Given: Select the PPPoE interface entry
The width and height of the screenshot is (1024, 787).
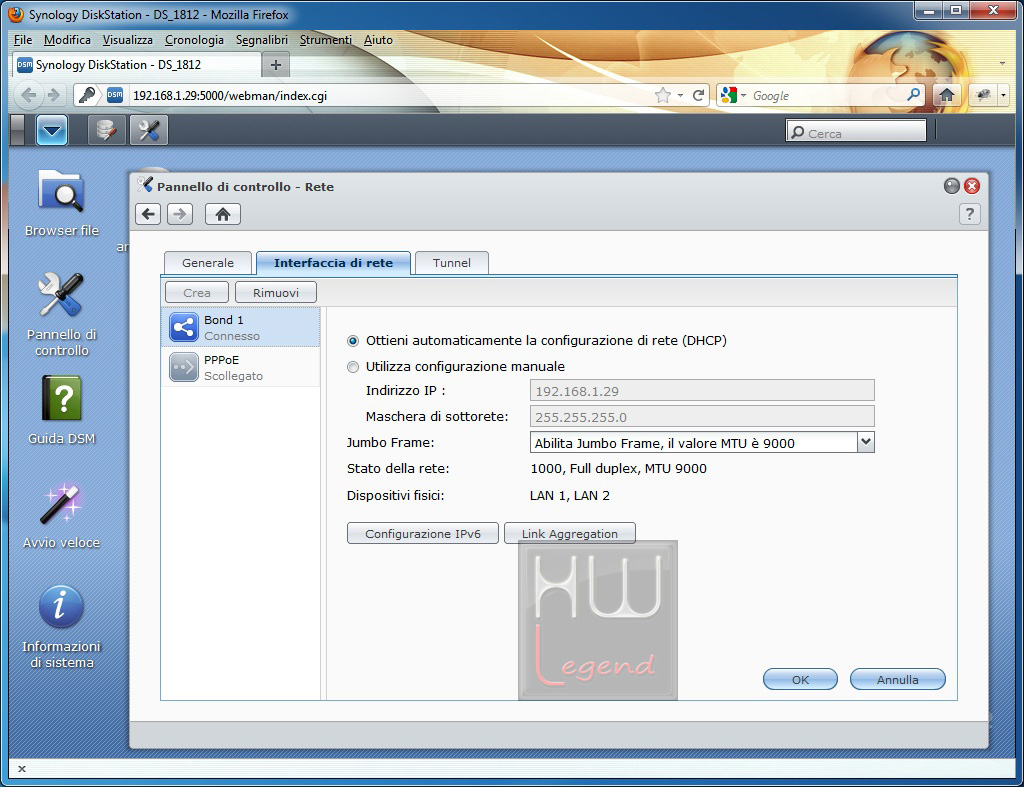Looking at the screenshot, I should pyautogui.click(x=240, y=367).
